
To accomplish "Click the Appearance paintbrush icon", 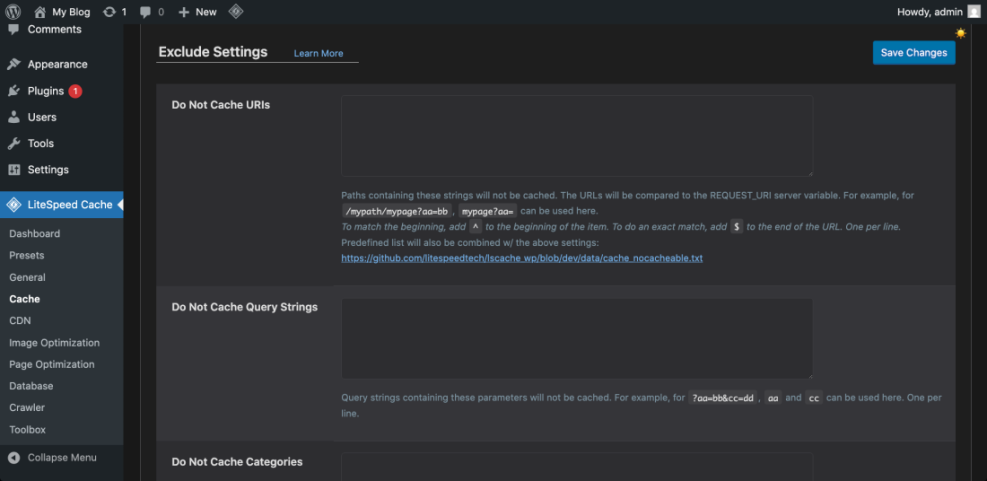I will click(x=14, y=64).
